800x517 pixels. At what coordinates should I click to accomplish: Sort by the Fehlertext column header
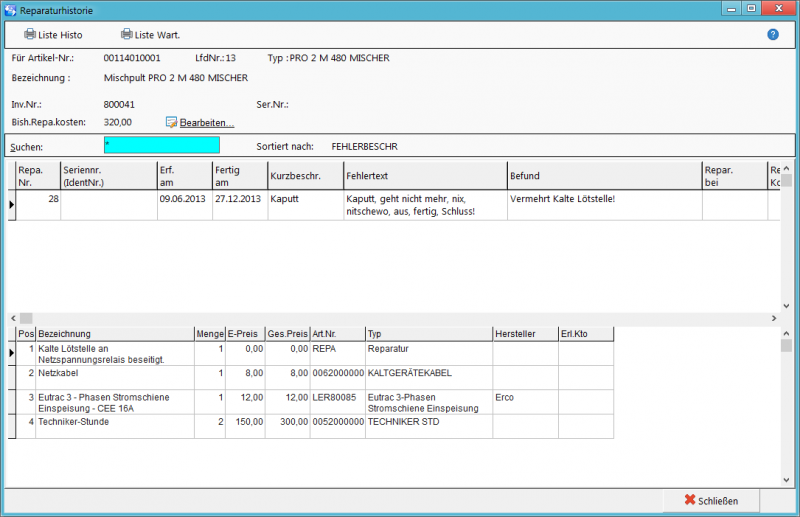pyautogui.click(x=426, y=176)
